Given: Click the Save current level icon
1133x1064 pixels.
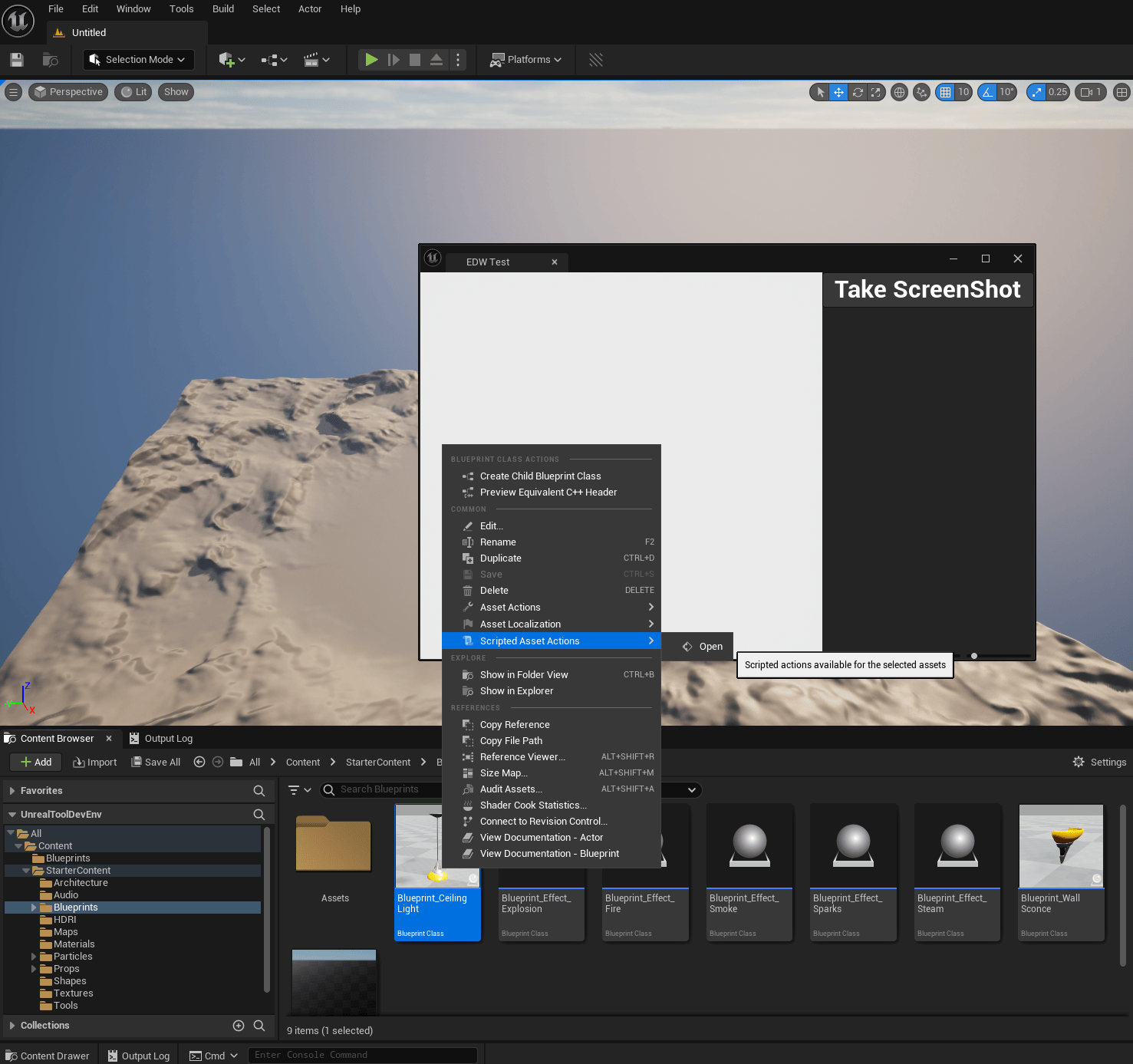Looking at the screenshot, I should tap(17, 60).
